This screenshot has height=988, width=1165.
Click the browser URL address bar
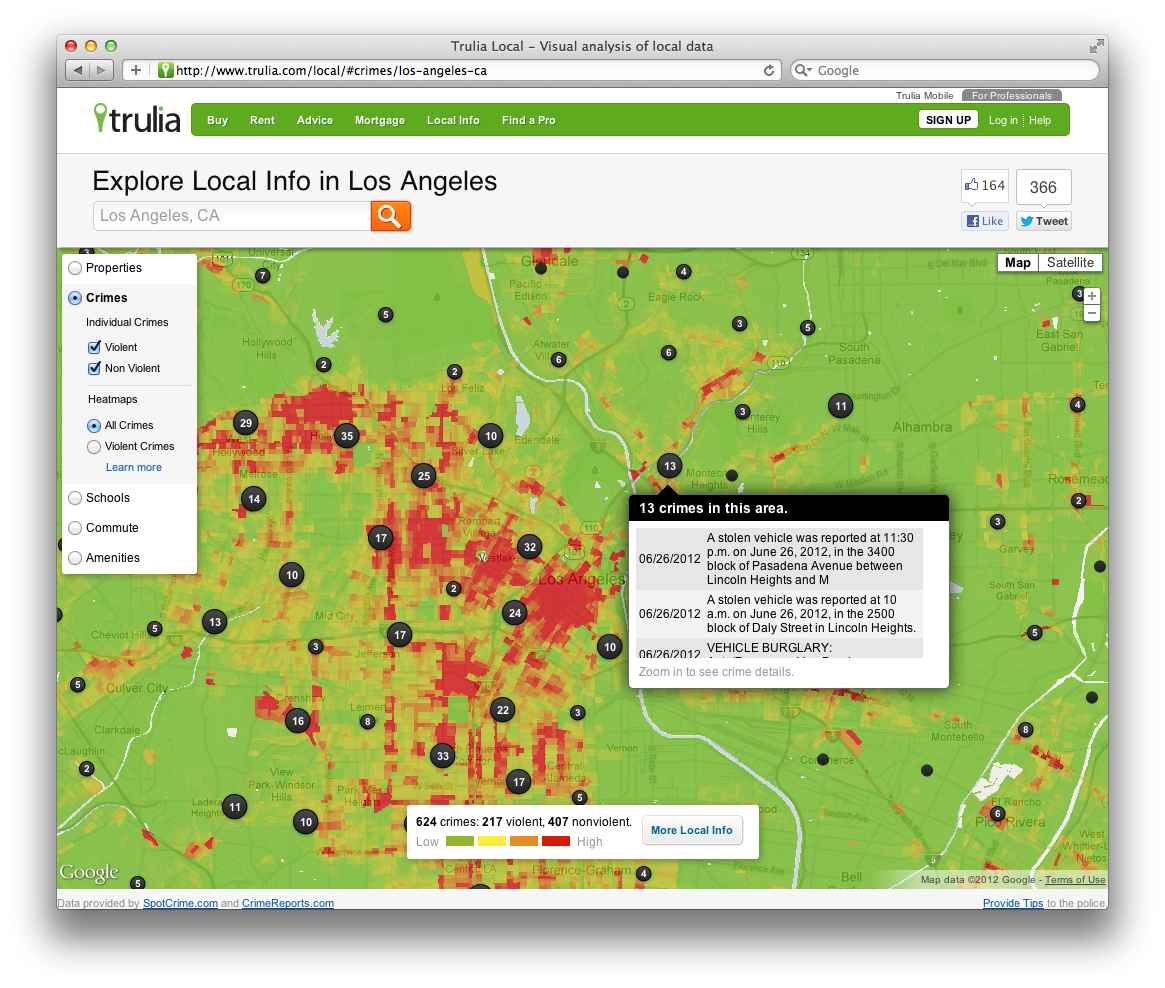[x=452, y=71]
